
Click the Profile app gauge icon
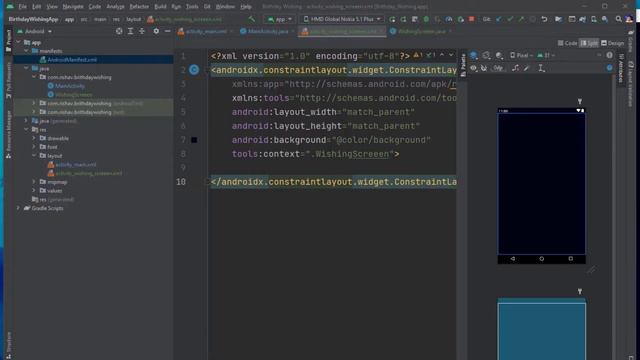449,19
